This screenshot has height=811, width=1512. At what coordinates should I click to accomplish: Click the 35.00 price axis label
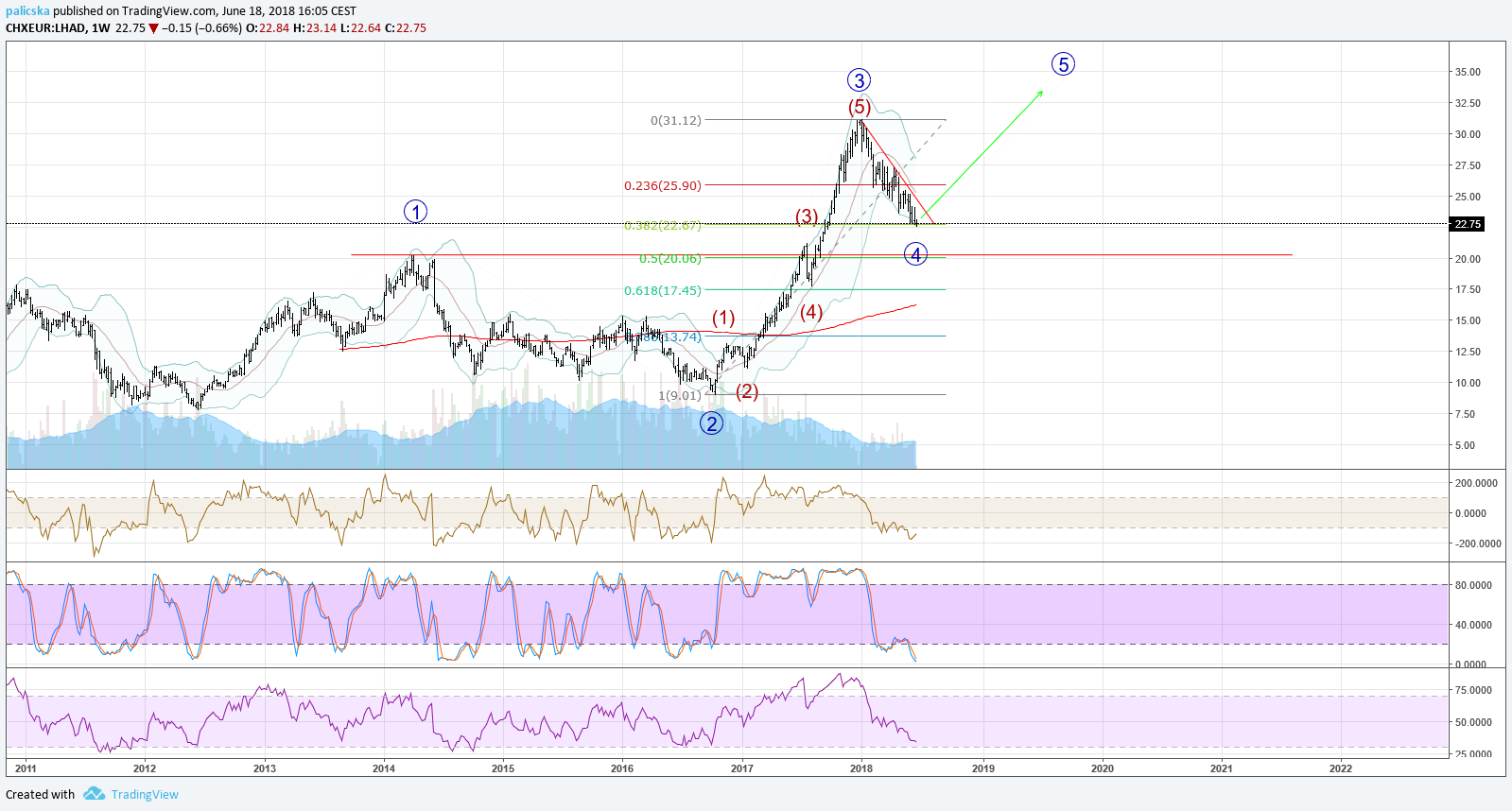tap(1468, 72)
